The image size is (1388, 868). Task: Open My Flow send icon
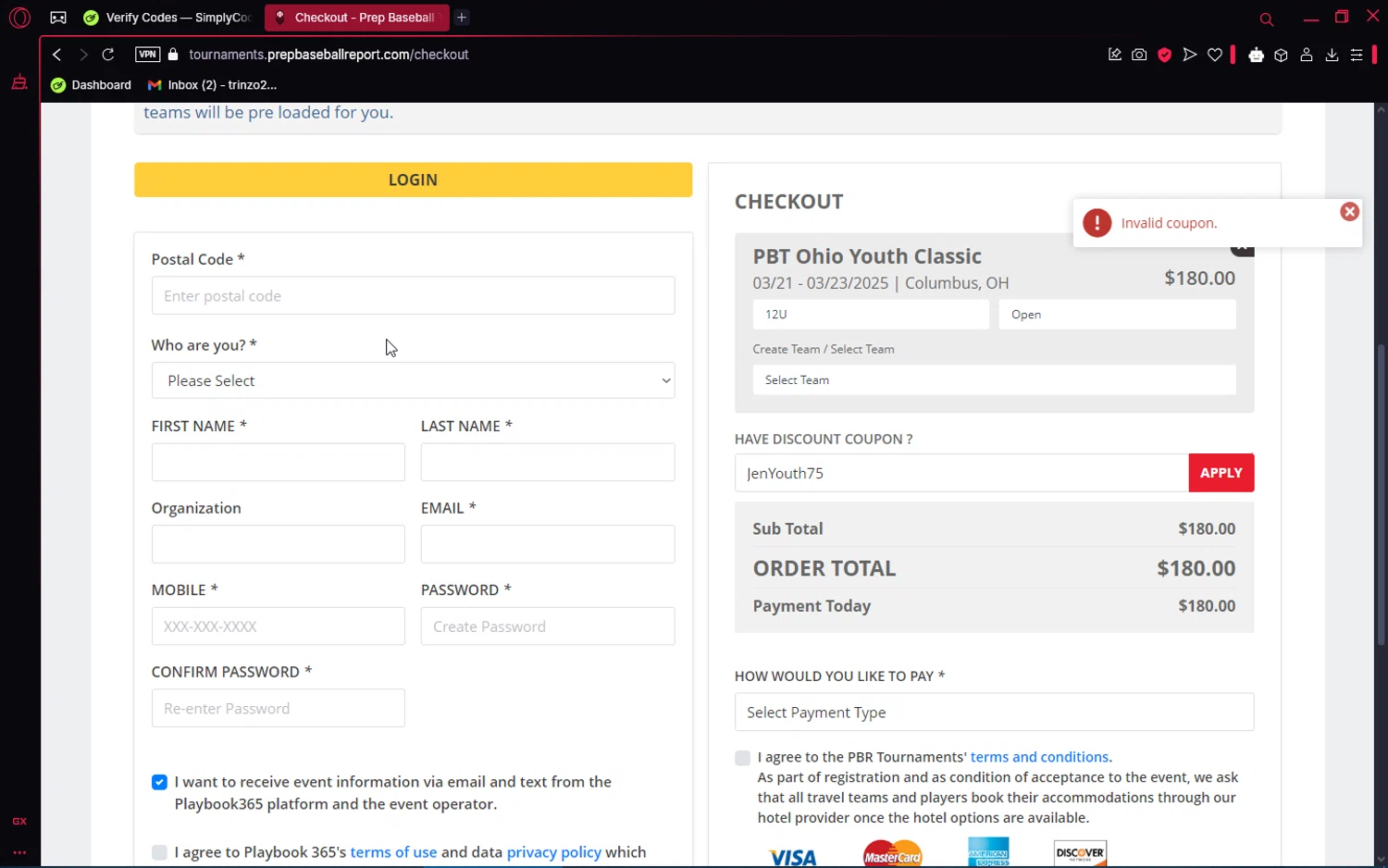click(x=1190, y=55)
